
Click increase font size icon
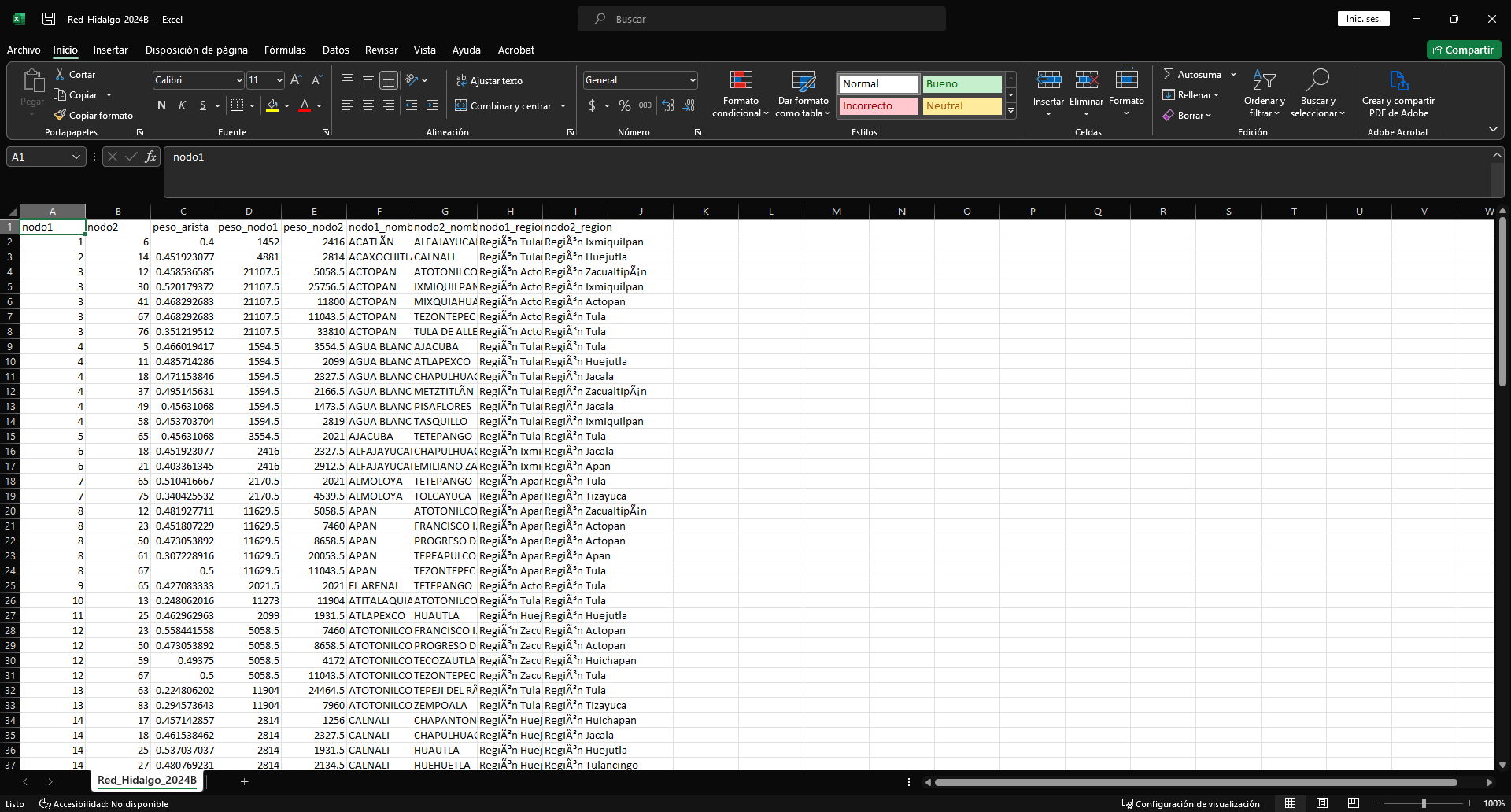click(x=296, y=80)
